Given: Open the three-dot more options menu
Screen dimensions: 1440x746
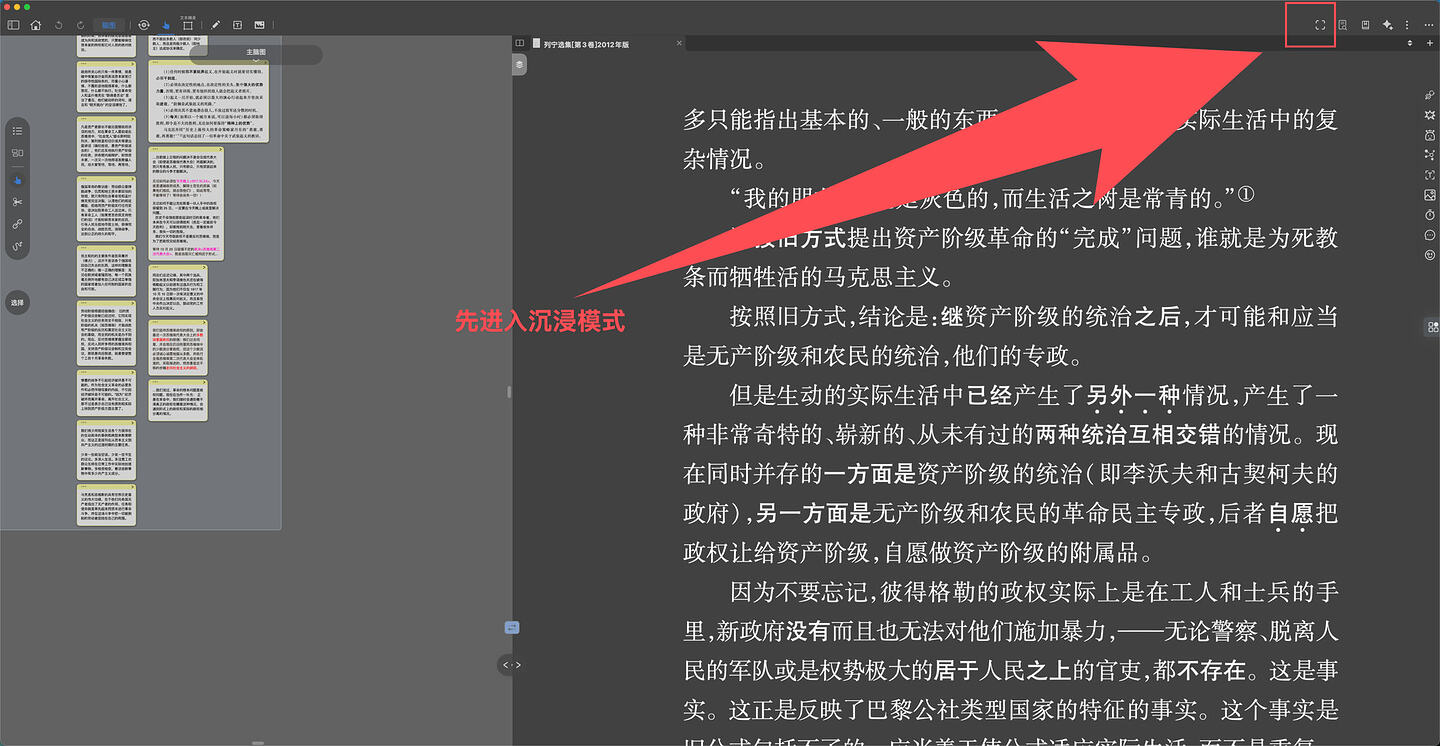Looking at the screenshot, I should [1428, 25].
